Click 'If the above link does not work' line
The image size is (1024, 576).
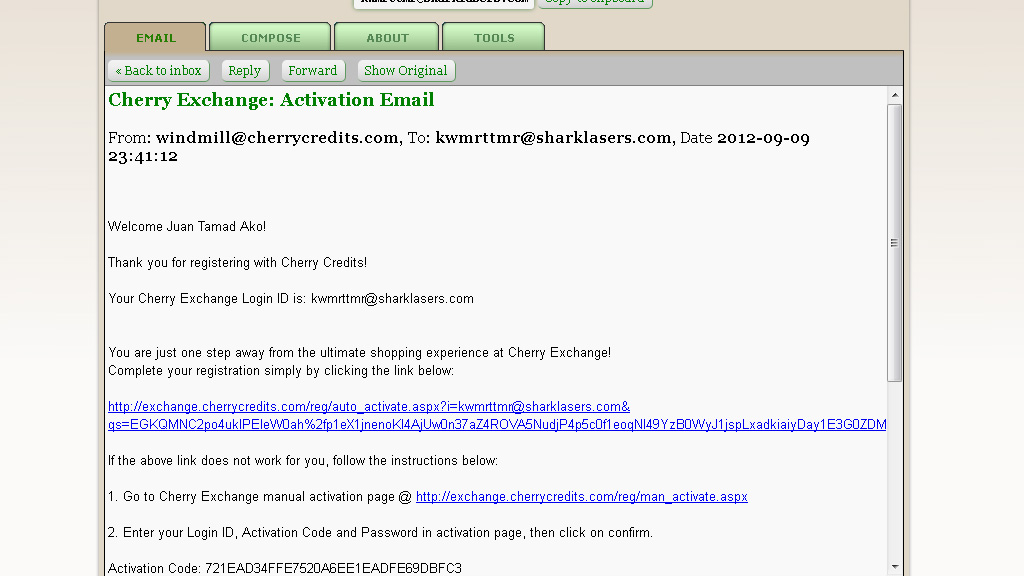302,460
